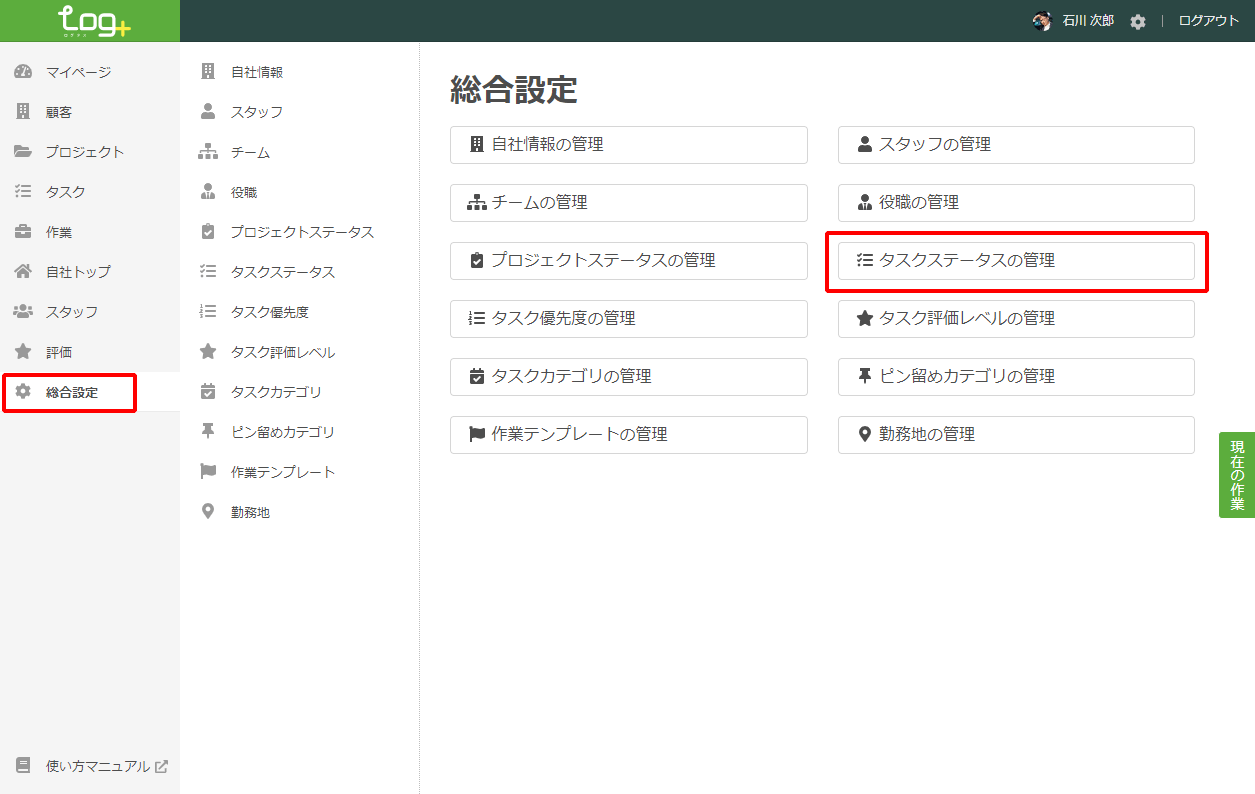The width and height of the screenshot is (1255, 794).
Task: Choose タスク優先度 in the settings submenu
Action: (264, 311)
